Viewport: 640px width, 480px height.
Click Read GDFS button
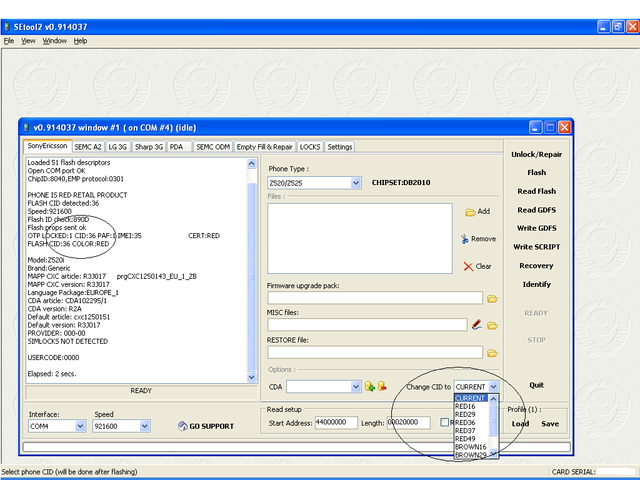pos(536,210)
